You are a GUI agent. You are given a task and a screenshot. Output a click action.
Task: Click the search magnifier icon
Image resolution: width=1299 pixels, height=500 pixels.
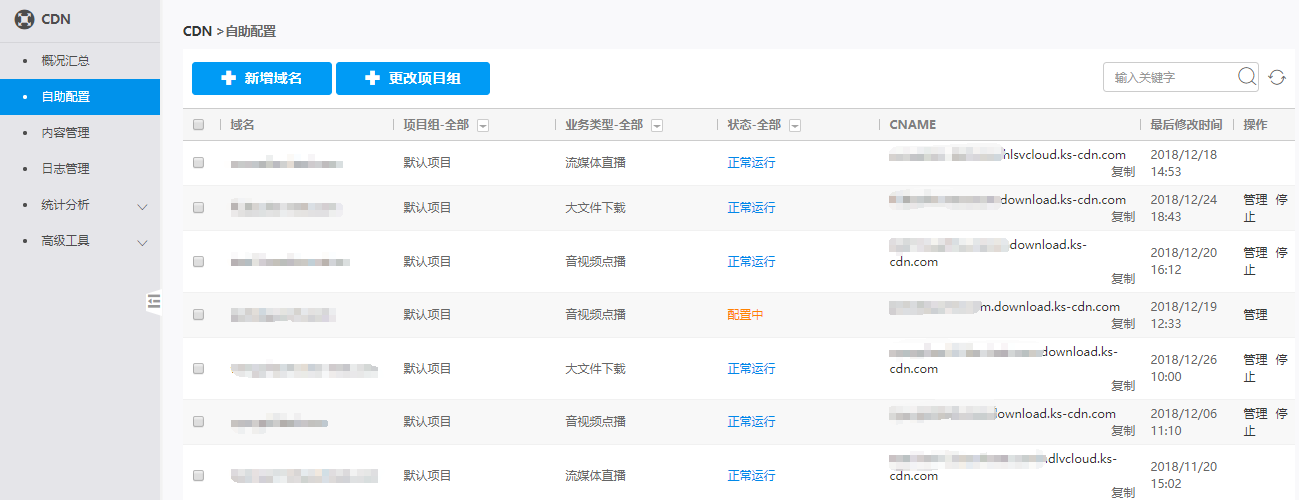[1247, 77]
